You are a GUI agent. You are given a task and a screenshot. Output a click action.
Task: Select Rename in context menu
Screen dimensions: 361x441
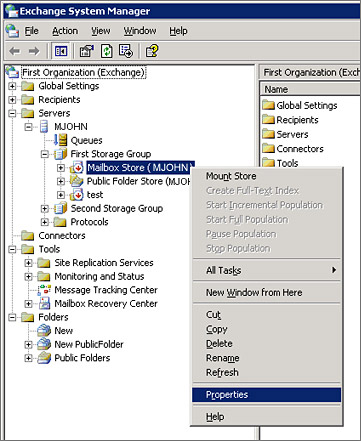click(267, 358)
